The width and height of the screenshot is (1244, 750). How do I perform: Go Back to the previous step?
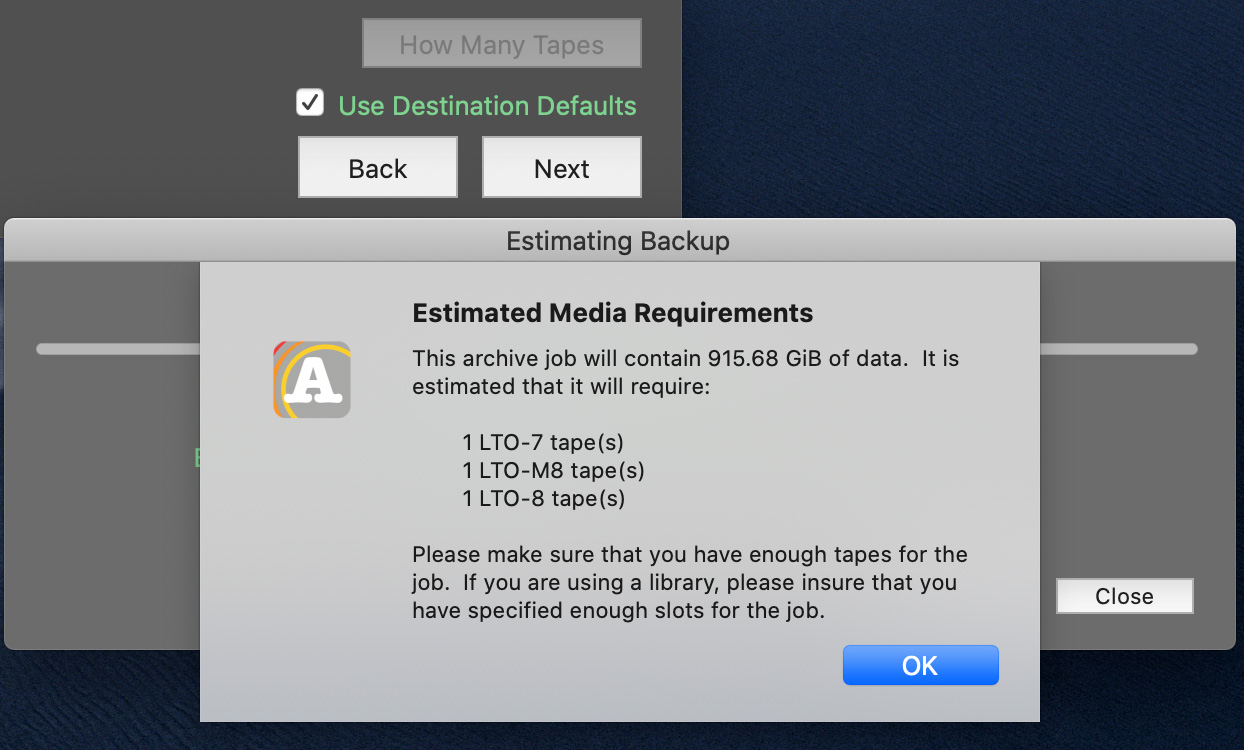point(377,168)
